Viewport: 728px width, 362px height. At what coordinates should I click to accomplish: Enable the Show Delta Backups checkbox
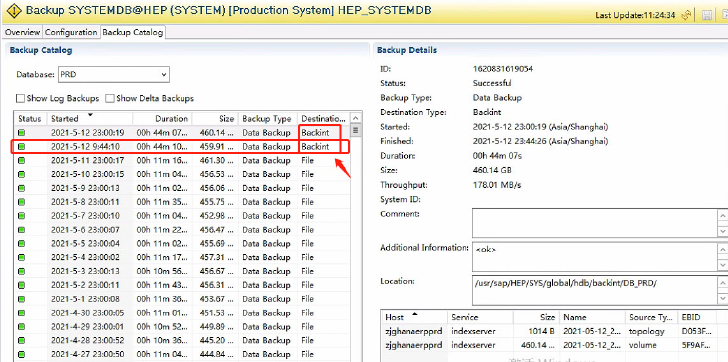[110, 98]
